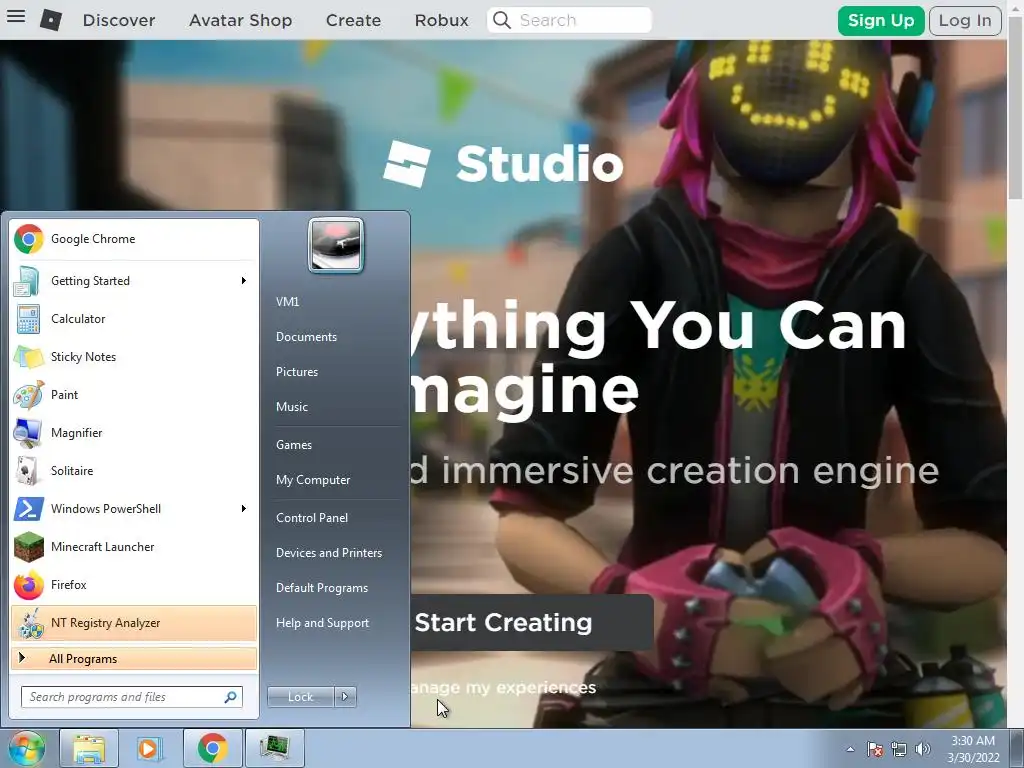Open the green-screen monitor taskbar icon
This screenshot has height=768, width=1024.
click(x=274, y=748)
